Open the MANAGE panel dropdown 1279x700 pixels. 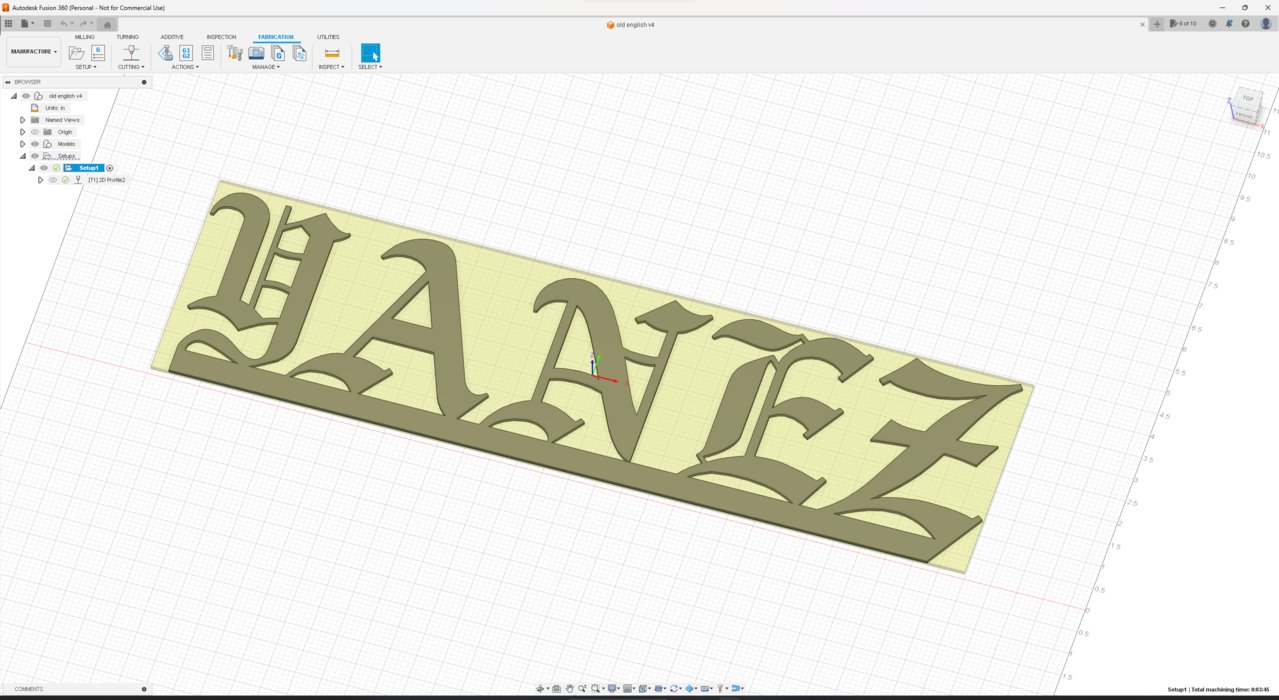pyautogui.click(x=266, y=67)
